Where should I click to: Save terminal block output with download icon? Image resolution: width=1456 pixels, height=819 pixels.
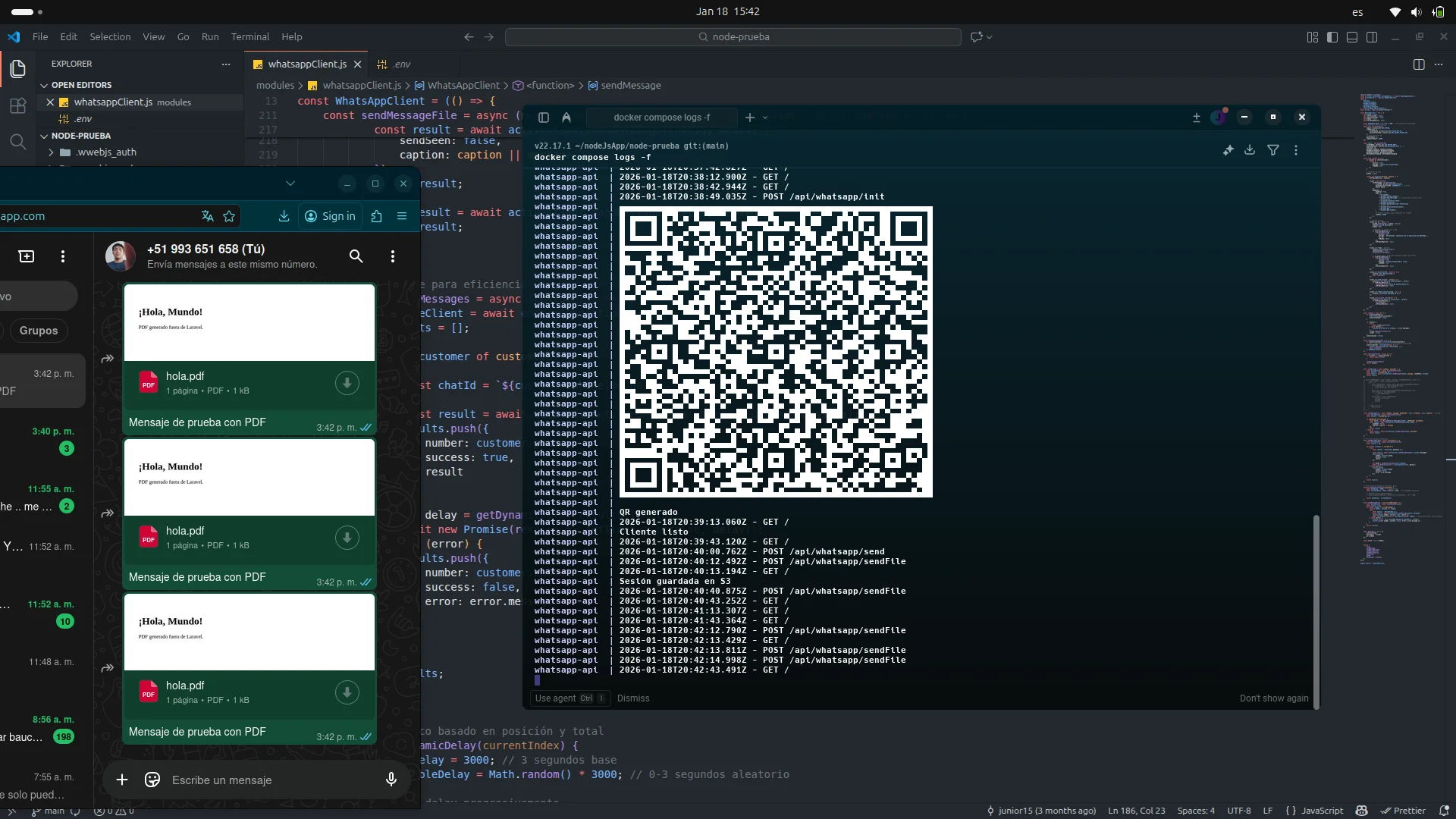(x=1250, y=150)
